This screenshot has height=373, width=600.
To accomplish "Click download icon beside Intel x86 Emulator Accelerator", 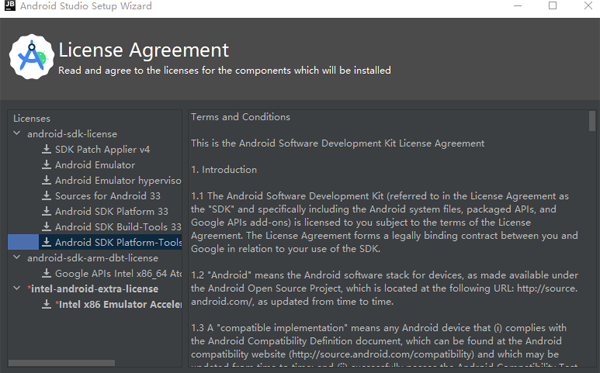I will (46, 304).
